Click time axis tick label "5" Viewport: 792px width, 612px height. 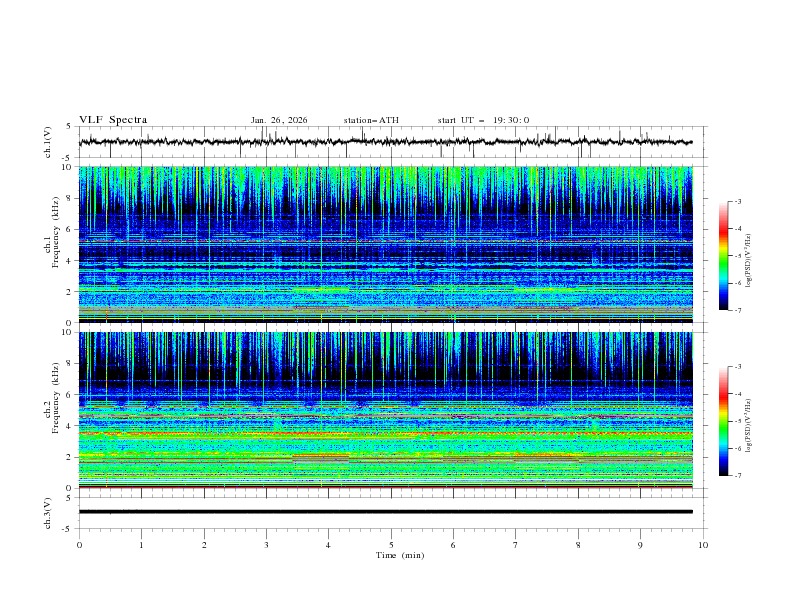click(391, 545)
